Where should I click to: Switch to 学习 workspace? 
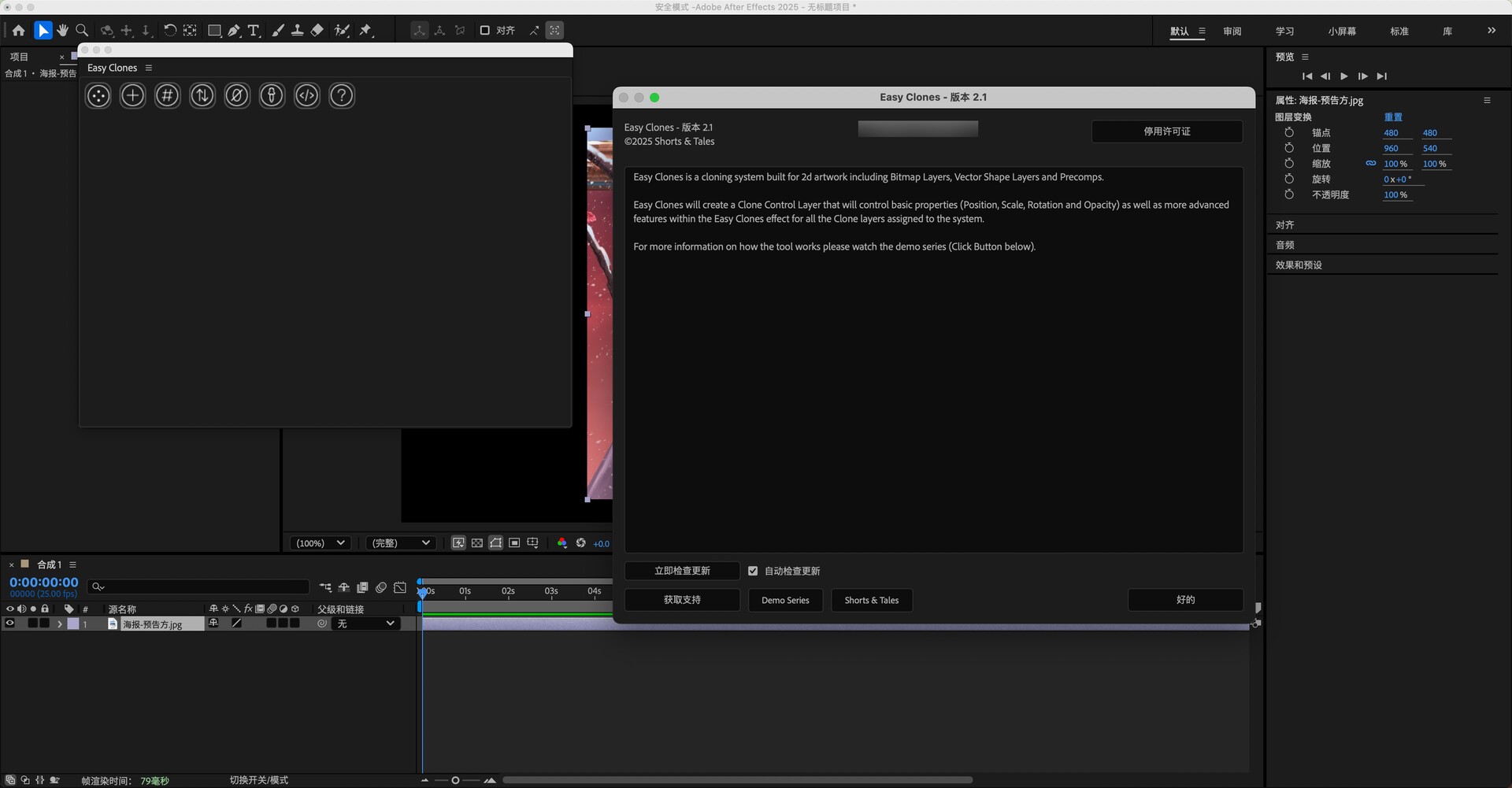tap(1285, 31)
